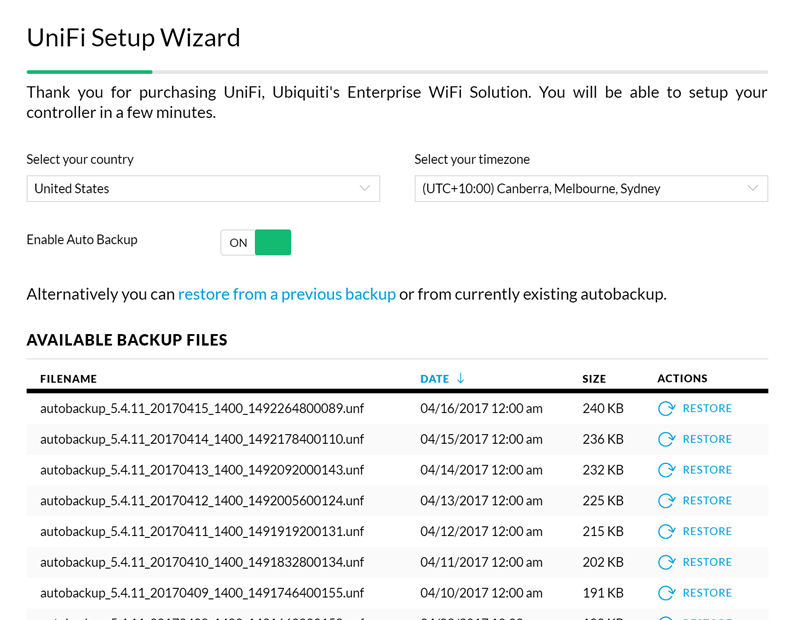Click restore icon for 20170412 backup
800x620 pixels.
(x=666, y=501)
